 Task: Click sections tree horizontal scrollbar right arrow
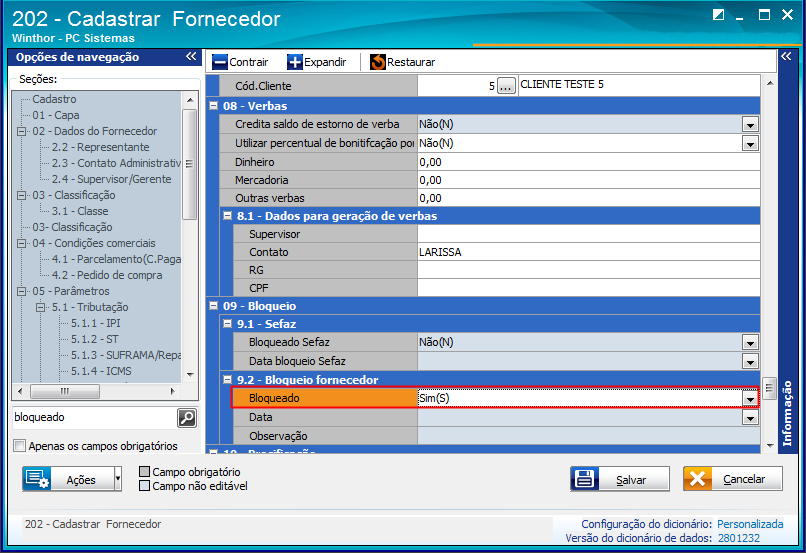tap(173, 391)
